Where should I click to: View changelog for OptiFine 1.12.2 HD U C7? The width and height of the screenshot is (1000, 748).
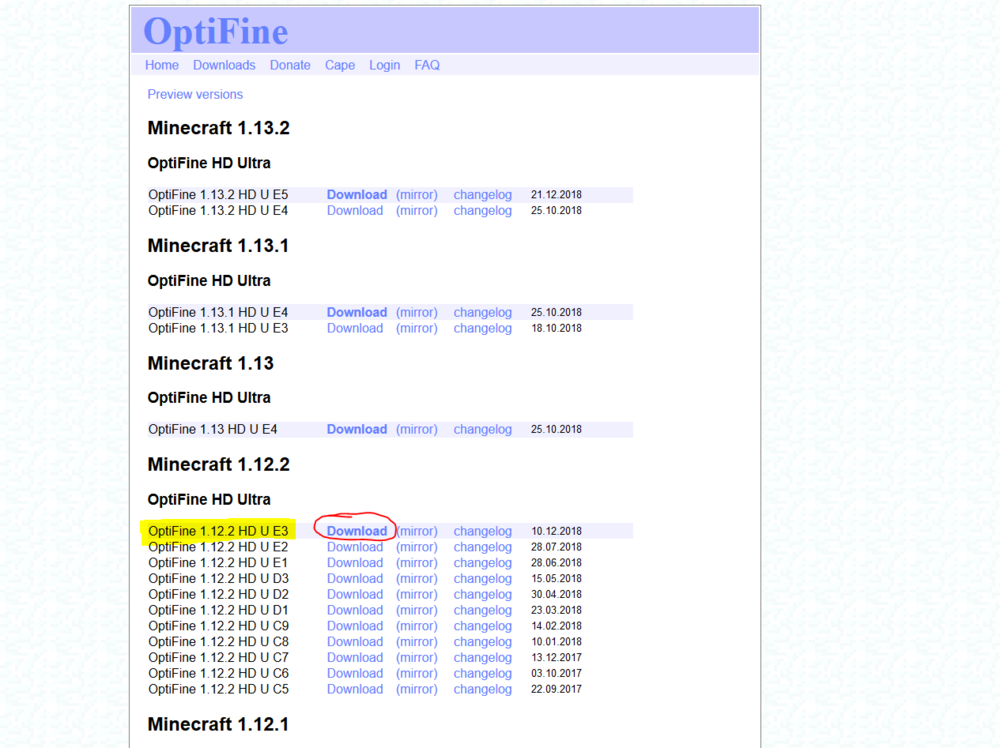pos(482,657)
